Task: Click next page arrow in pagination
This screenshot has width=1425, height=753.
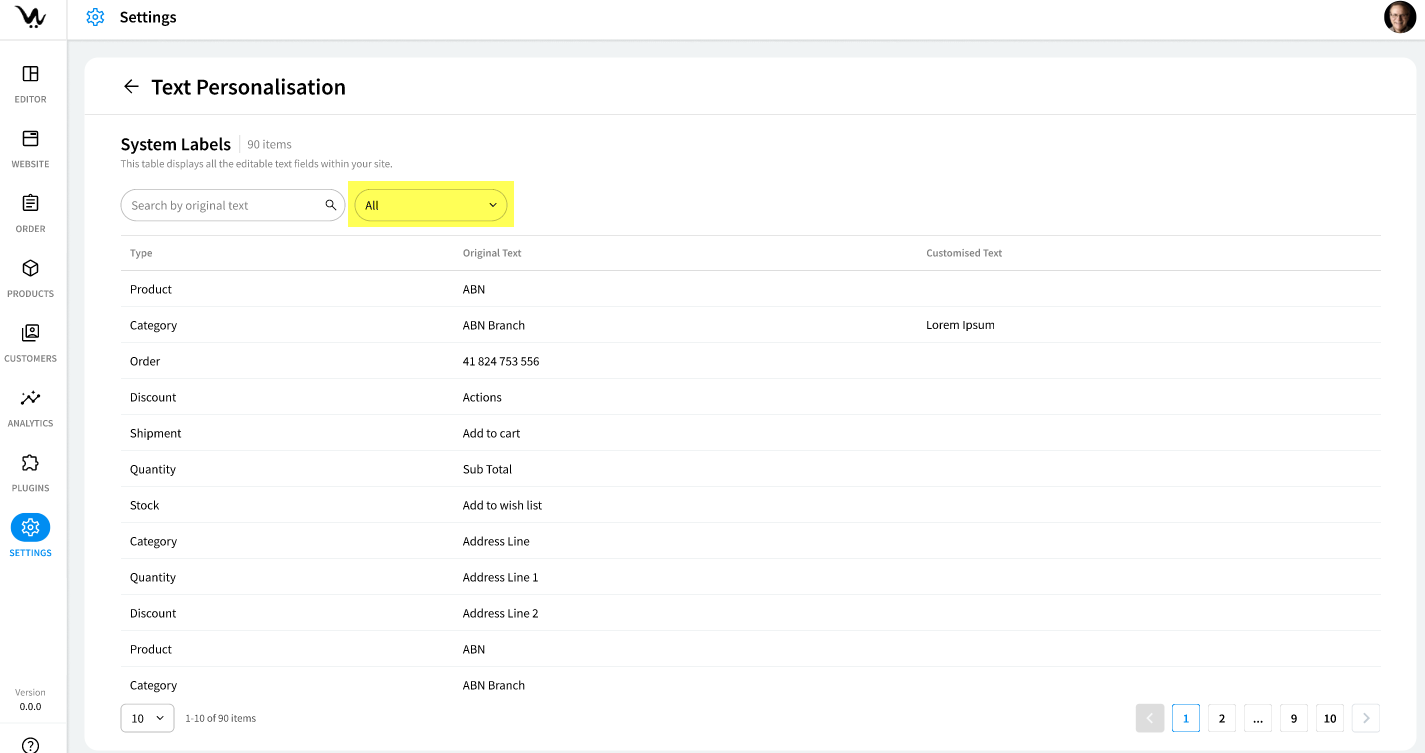Action: pos(1365,718)
